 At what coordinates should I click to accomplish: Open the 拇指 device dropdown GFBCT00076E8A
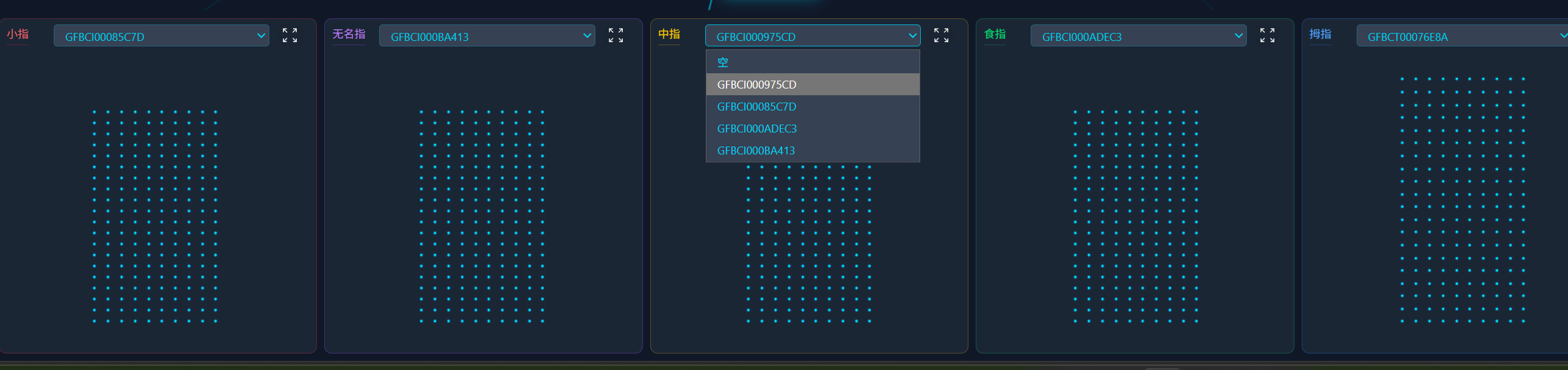[x=1459, y=36]
